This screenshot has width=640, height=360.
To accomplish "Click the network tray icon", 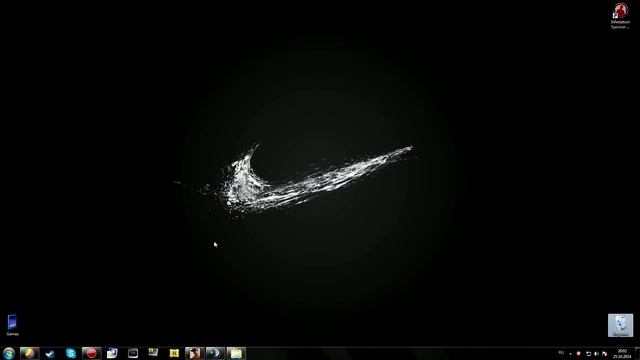I will click(x=588, y=353).
